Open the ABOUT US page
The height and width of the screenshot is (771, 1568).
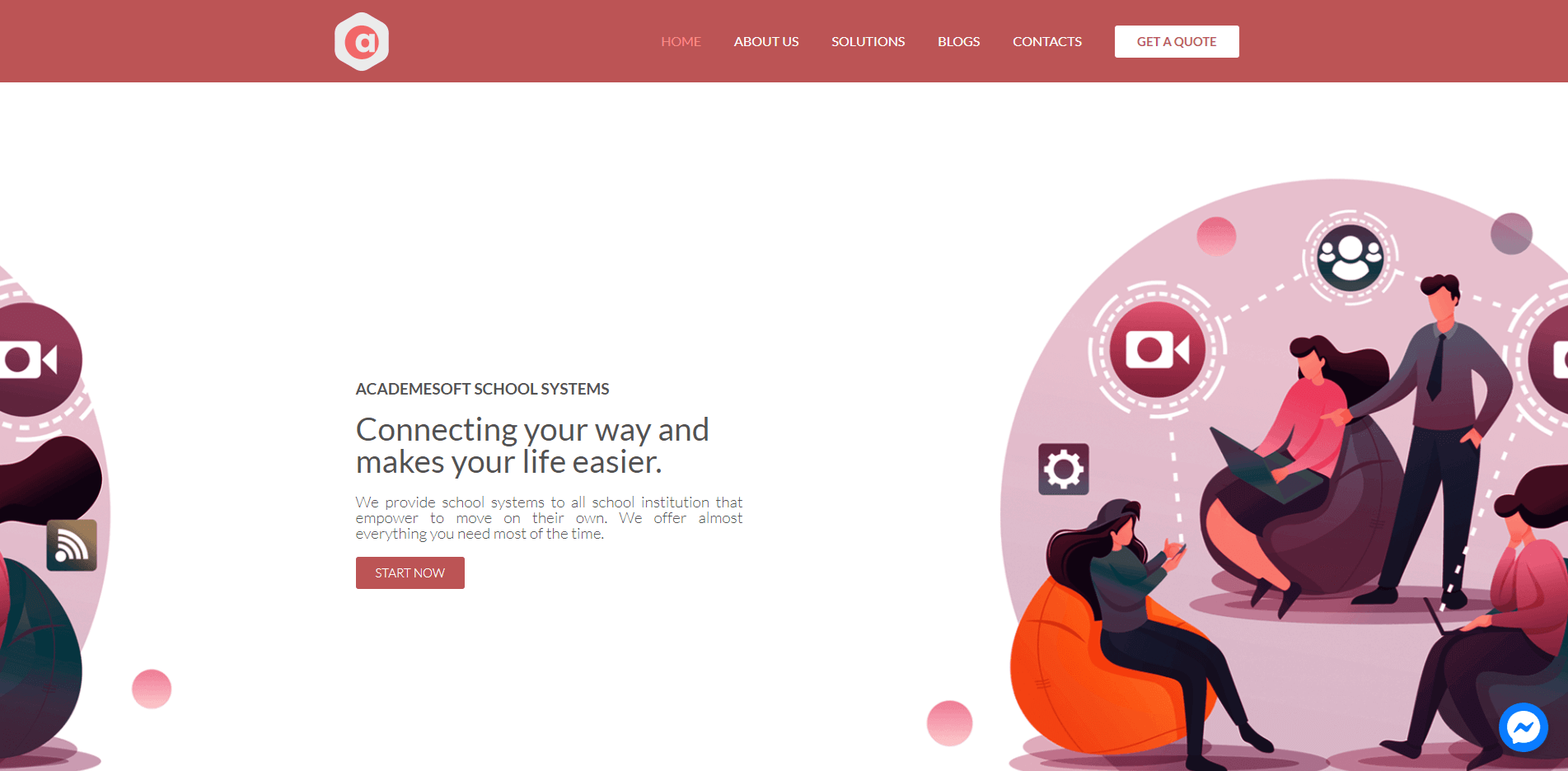coord(766,41)
